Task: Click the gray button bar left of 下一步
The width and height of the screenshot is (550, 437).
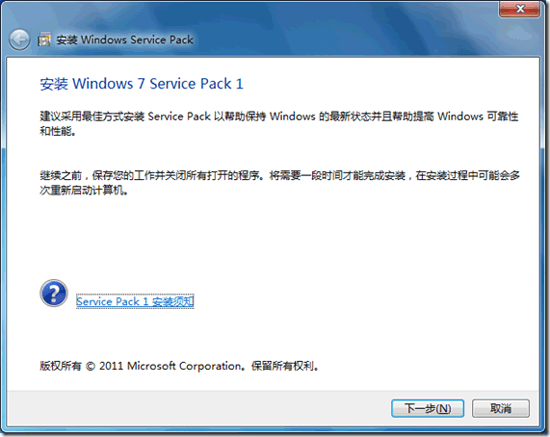Action: tap(196, 408)
